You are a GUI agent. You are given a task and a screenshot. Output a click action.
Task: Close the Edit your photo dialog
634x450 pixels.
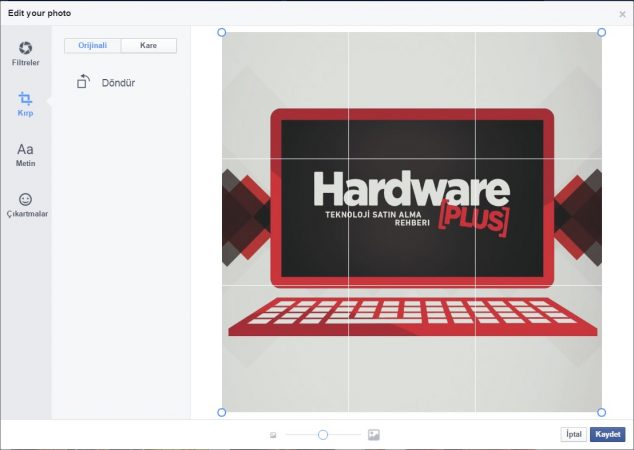coord(622,14)
